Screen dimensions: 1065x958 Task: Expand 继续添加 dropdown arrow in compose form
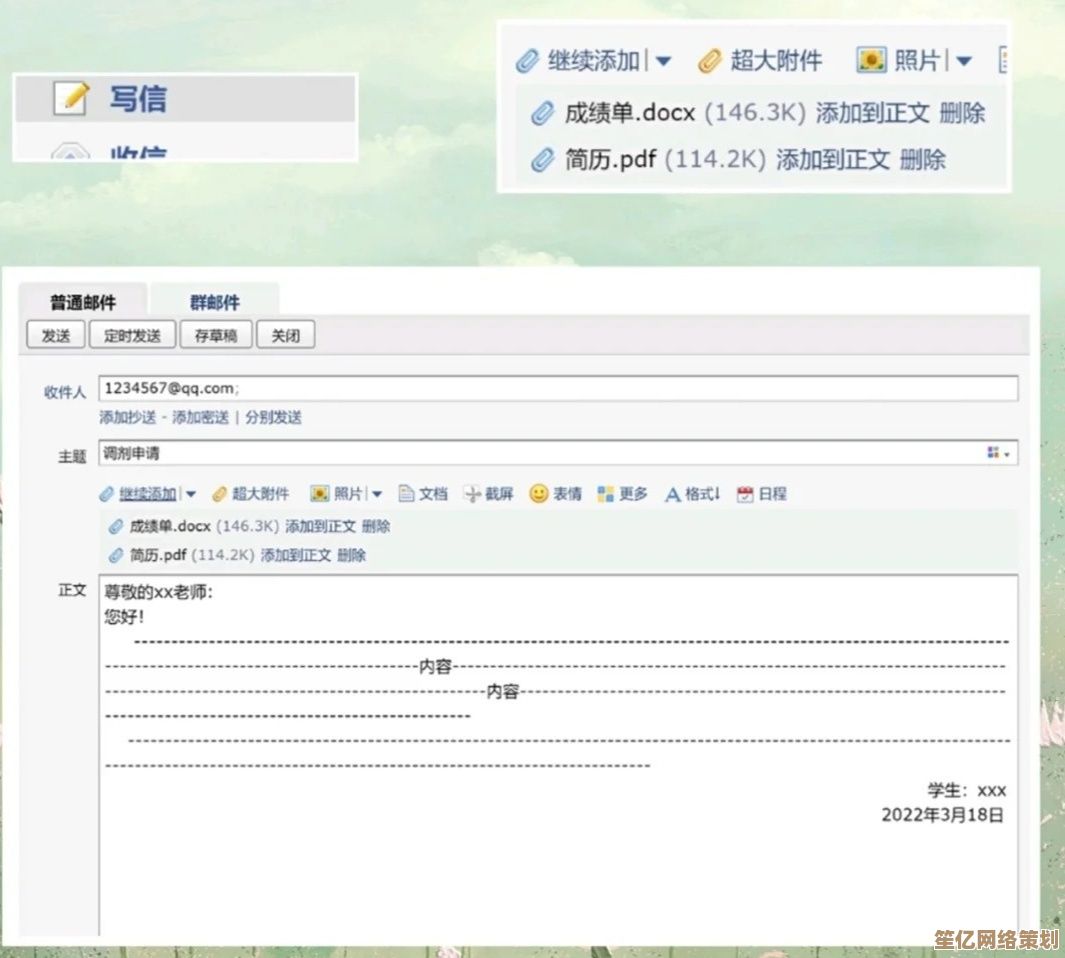coord(191,494)
